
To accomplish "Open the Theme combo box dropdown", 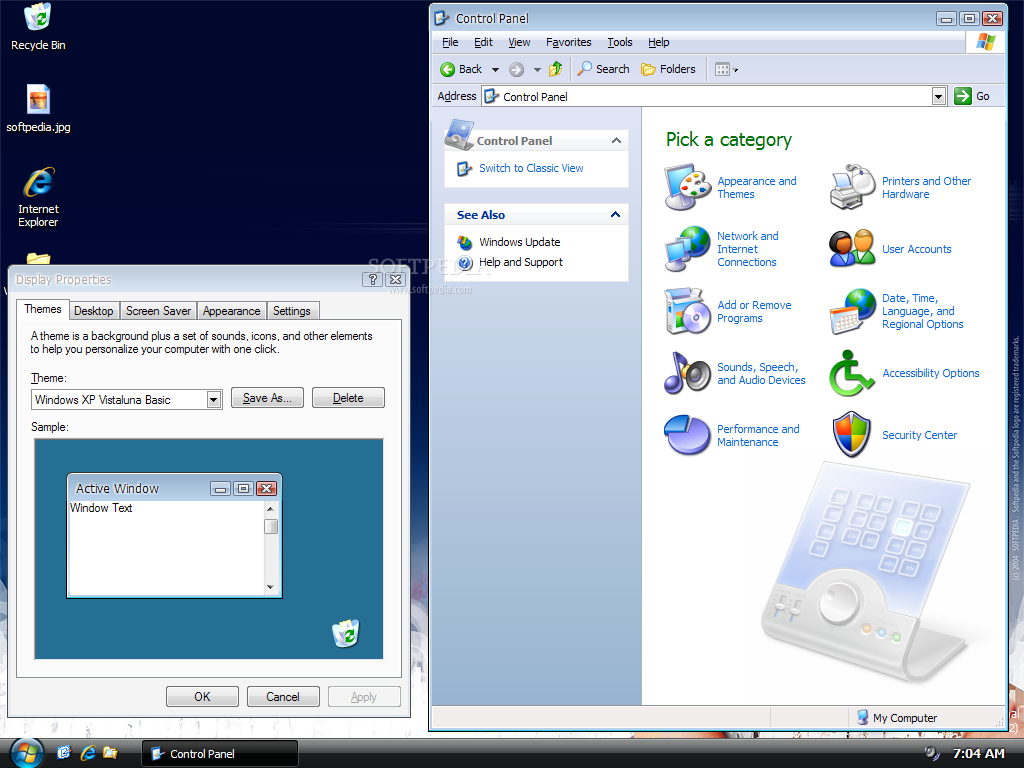I will pos(214,400).
